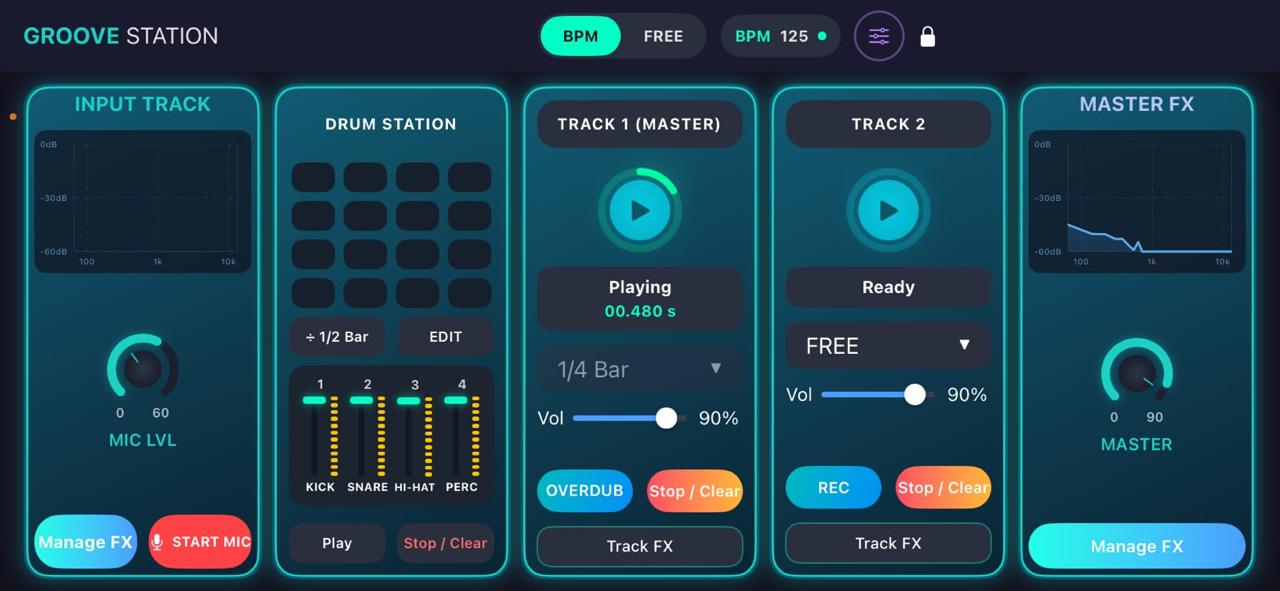The height and width of the screenshot is (591, 1280).
Task: Click the Track 1 volume slider handle
Action: point(666,418)
